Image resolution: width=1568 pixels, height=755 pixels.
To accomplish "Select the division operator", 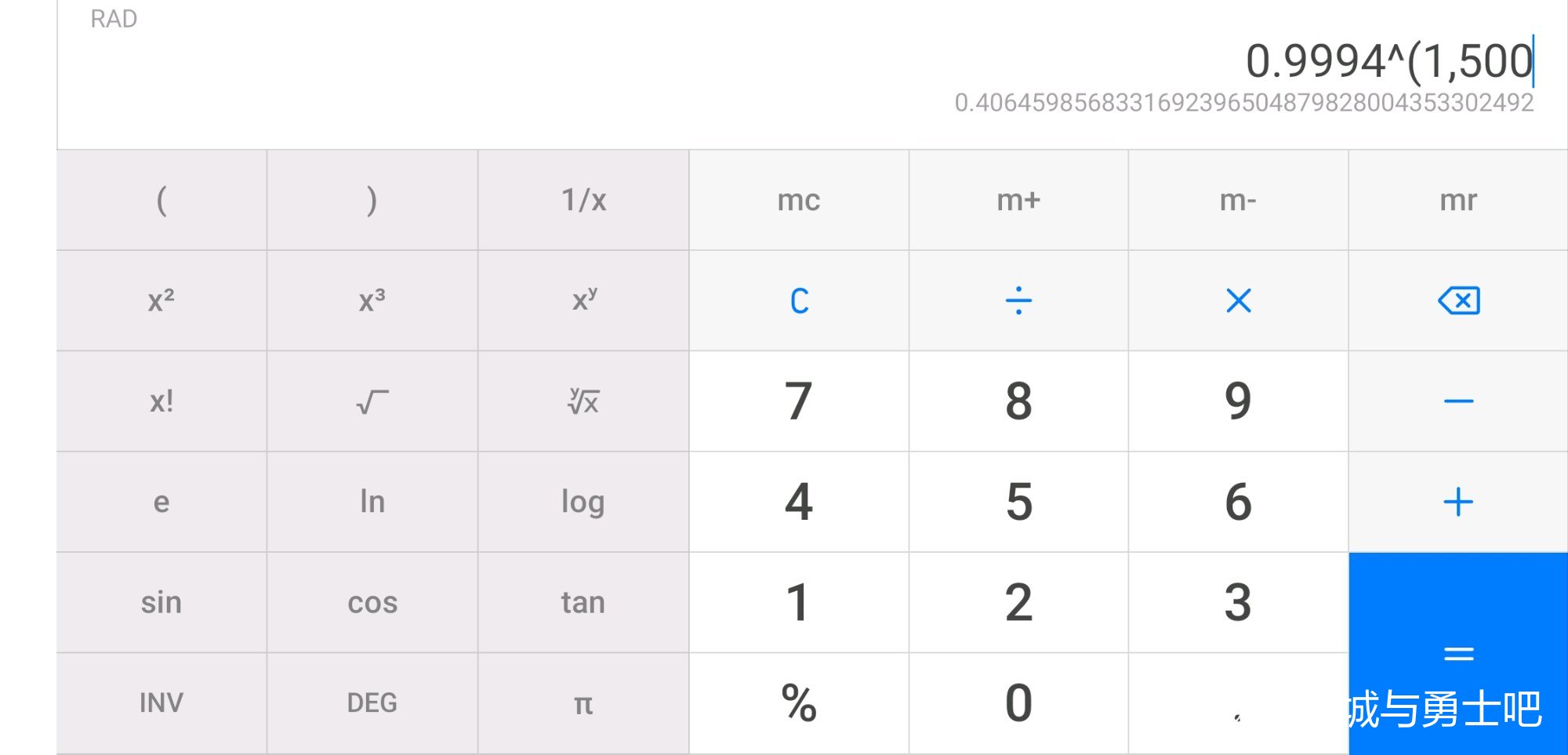I will click(x=1018, y=300).
